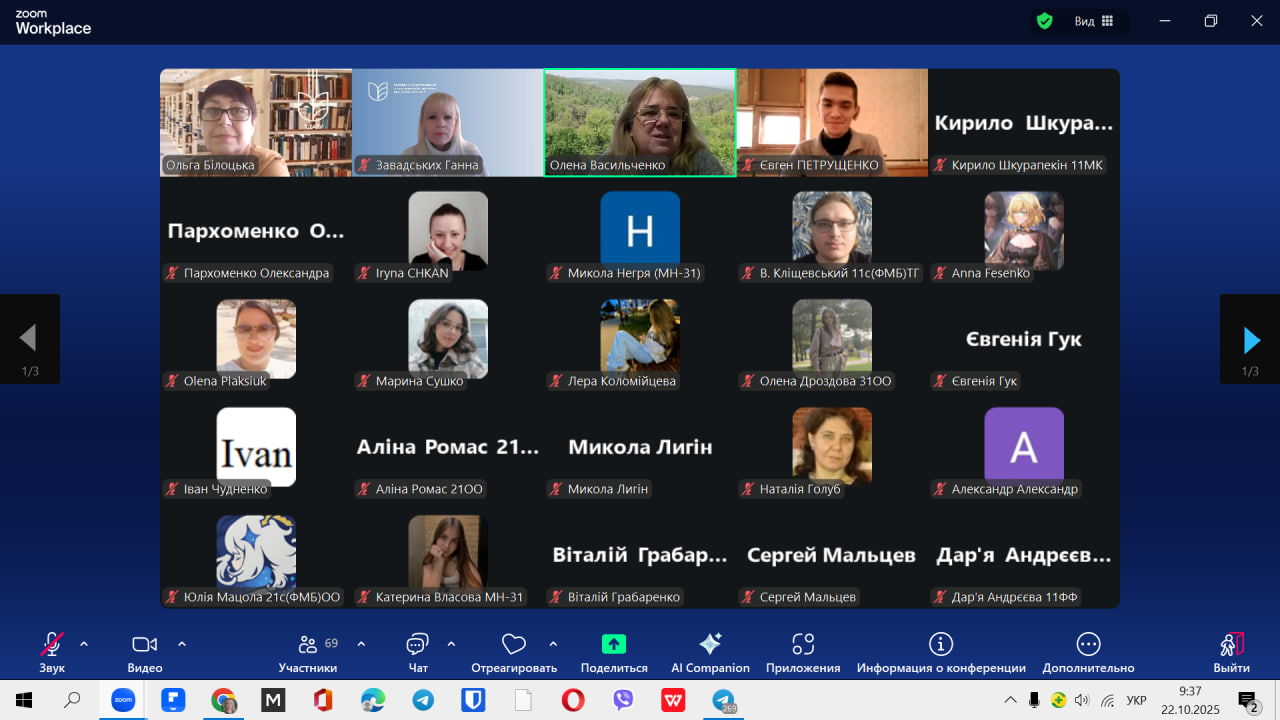Screen dimensions: 1280x720
Task: Open the Участники participants panel
Action: [308, 652]
